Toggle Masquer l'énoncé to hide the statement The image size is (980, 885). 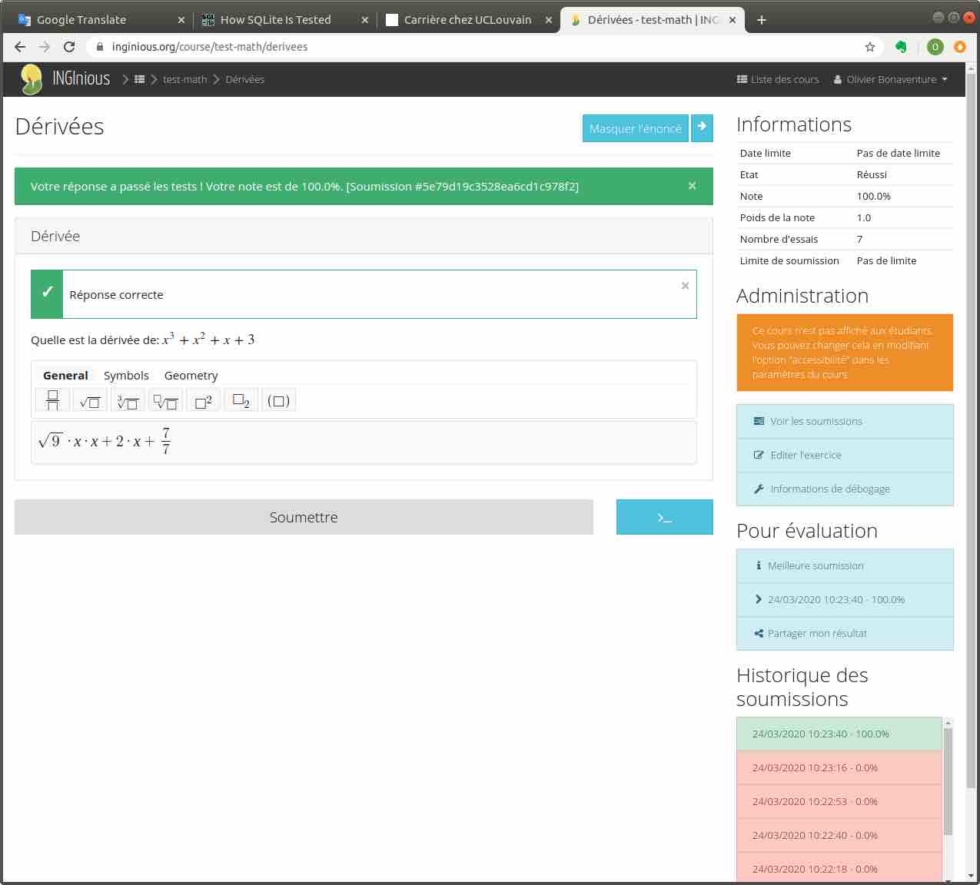(634, 129)
